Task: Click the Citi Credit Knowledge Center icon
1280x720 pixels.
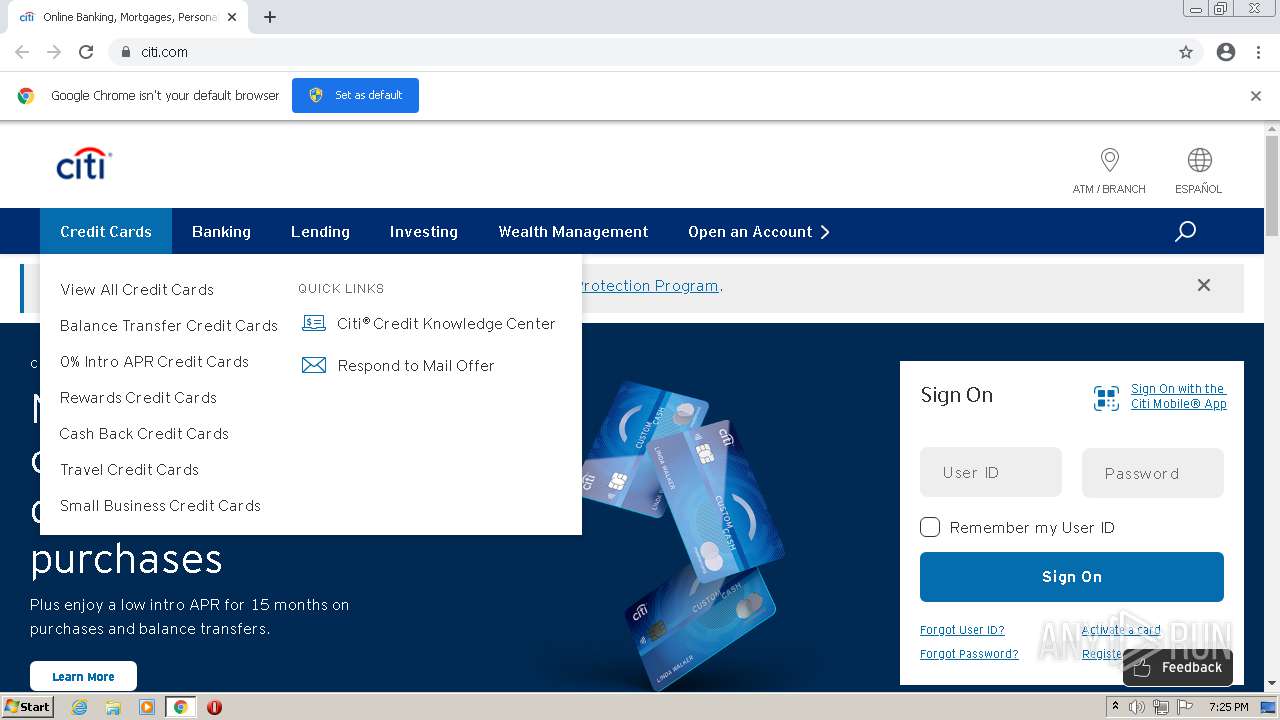Action: [314, 323]
